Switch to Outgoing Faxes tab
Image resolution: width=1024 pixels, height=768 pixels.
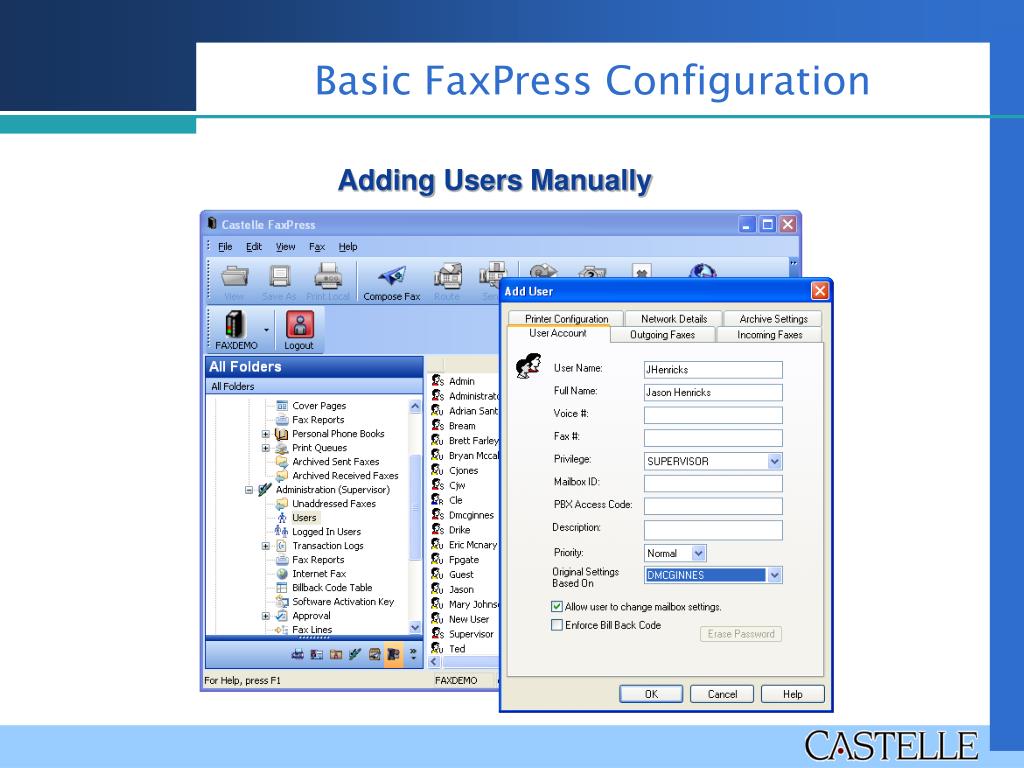click(662, 334)
